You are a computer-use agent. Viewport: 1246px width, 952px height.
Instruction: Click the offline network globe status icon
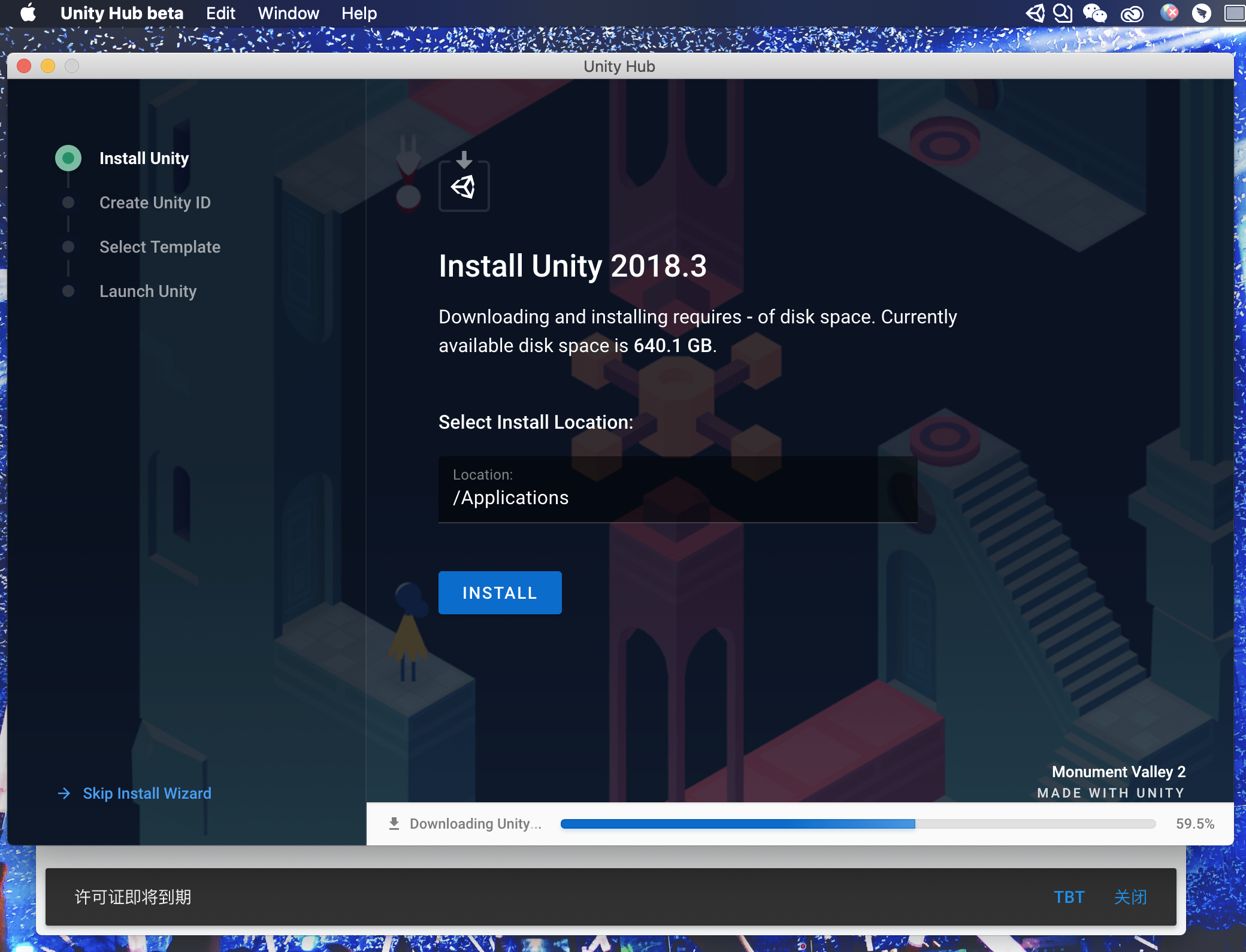coord(1169,13)
